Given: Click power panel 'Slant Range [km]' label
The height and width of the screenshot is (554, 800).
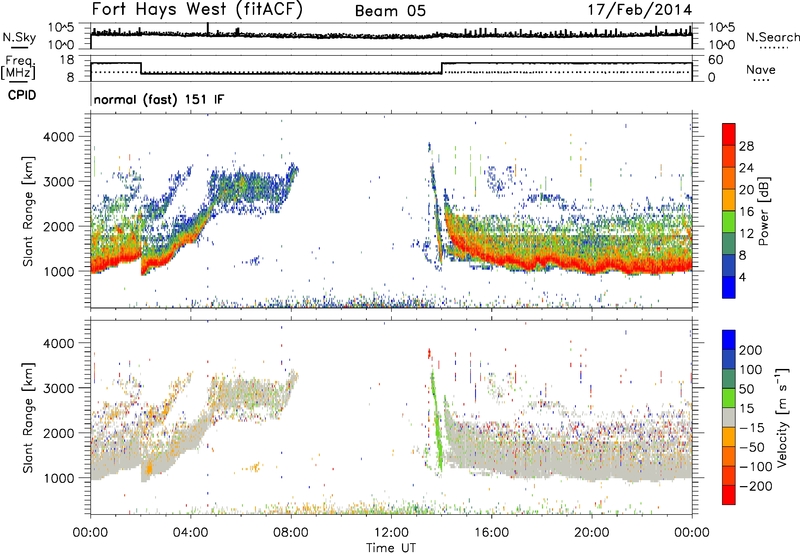Looking at the screenshot, I should (28, 211).
